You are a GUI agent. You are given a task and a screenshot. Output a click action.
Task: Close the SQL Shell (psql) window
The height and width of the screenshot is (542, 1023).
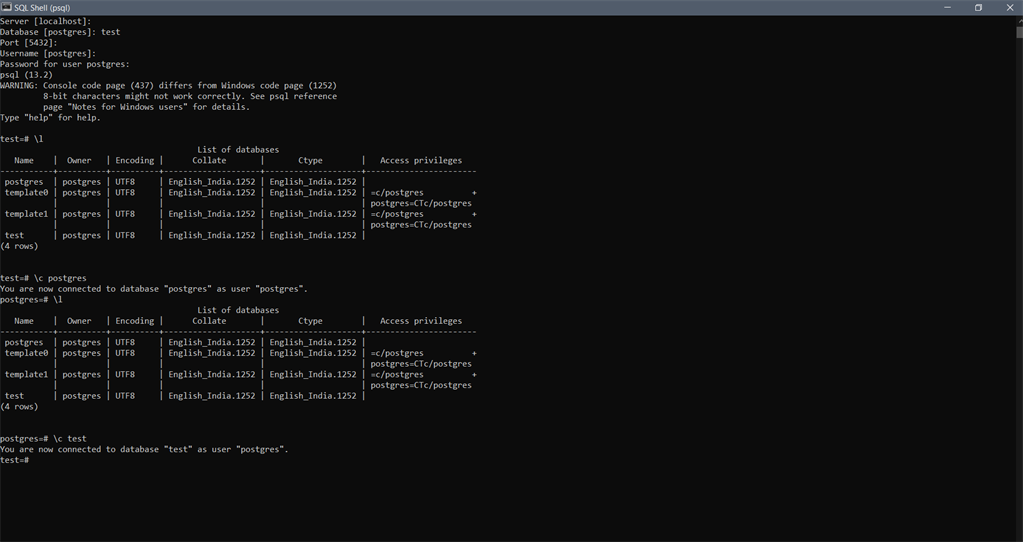tap(1008, 7)
